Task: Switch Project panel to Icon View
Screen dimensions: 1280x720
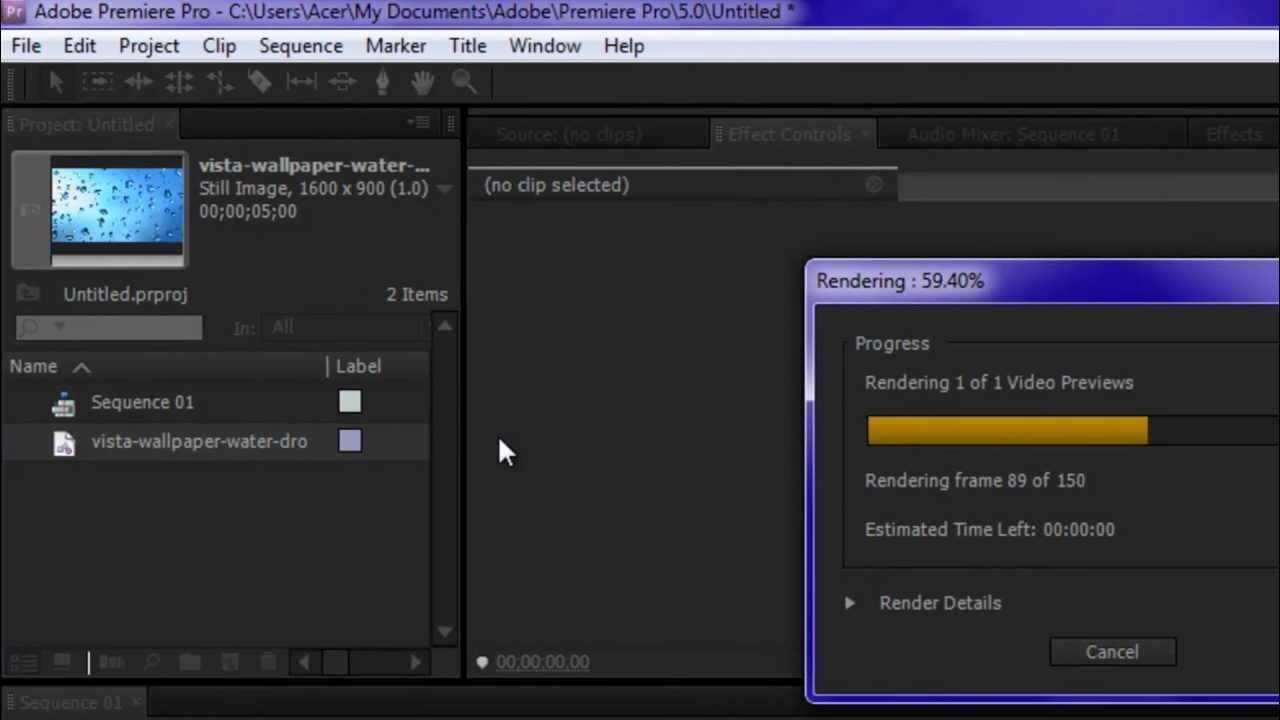Action: pos(62,662)
